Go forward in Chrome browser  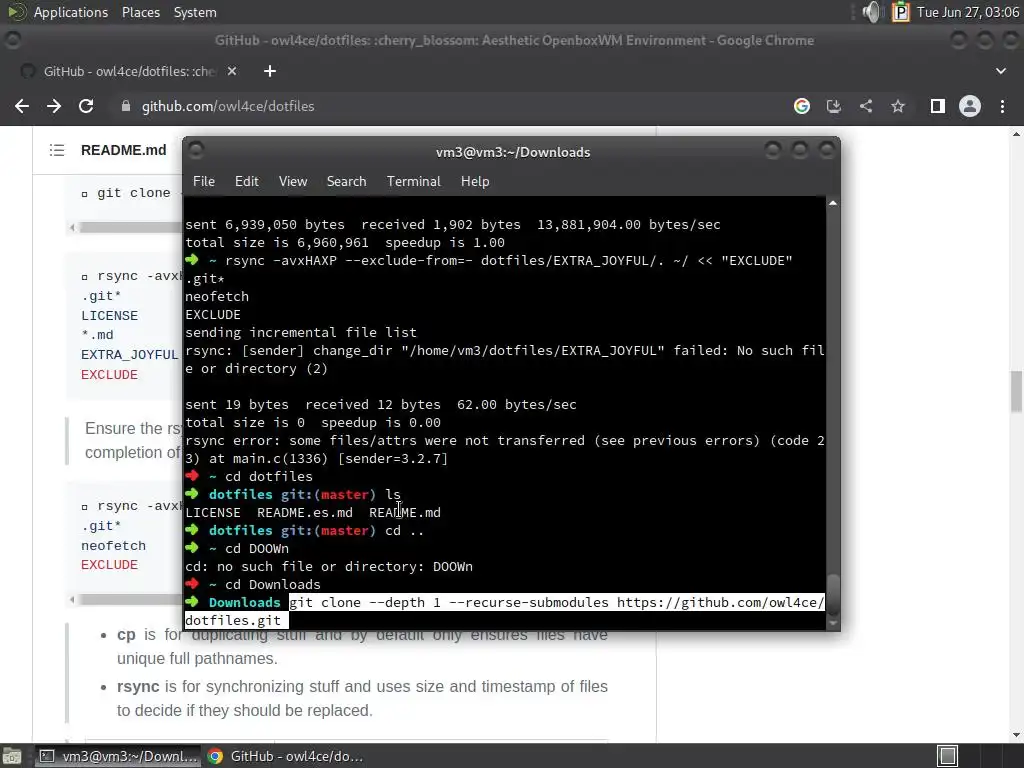coord(54,106)
